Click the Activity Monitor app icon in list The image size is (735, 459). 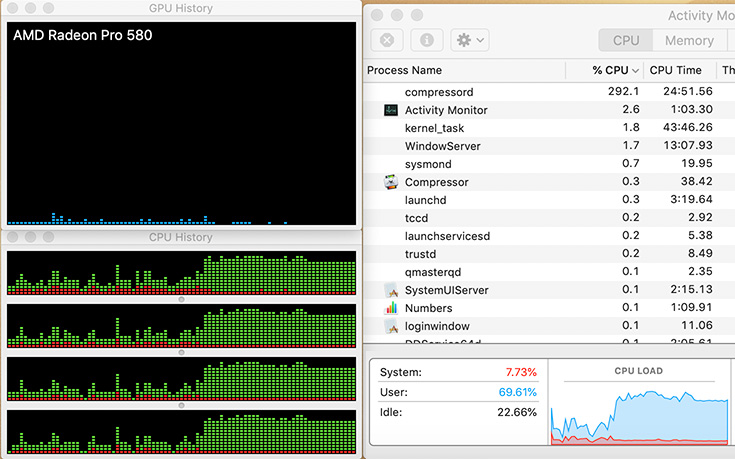click(x=390, y=110)
